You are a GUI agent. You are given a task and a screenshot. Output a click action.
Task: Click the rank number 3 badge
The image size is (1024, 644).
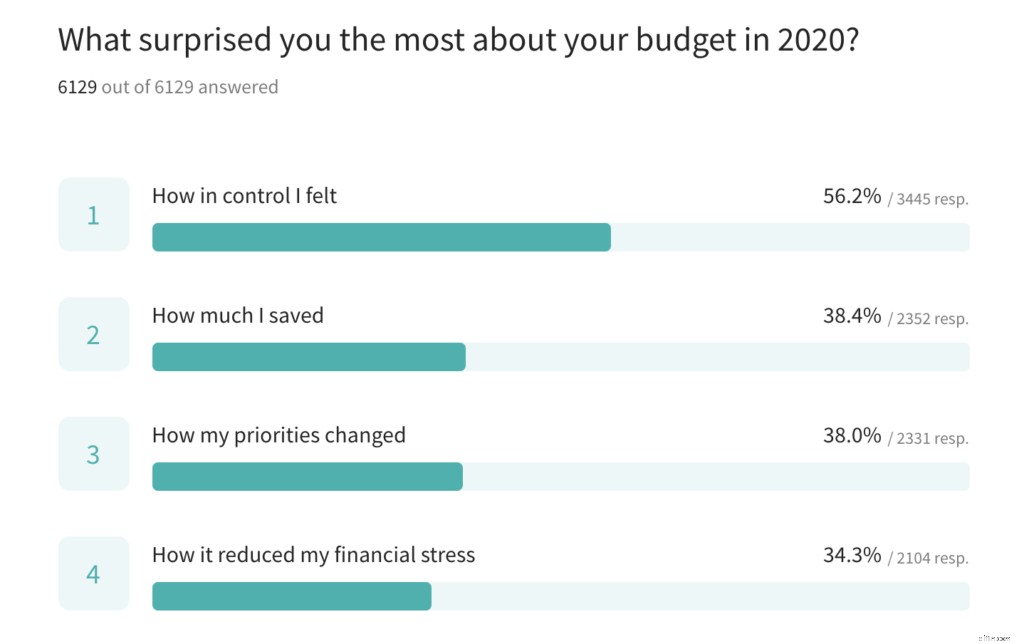(x=94, y=454)
